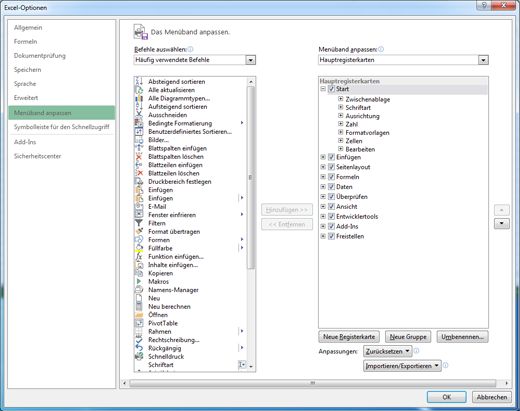The width and height of the screenshot is (520, 411).
Task: Select the E-Mail command icon
Action: tap(139, 206)
